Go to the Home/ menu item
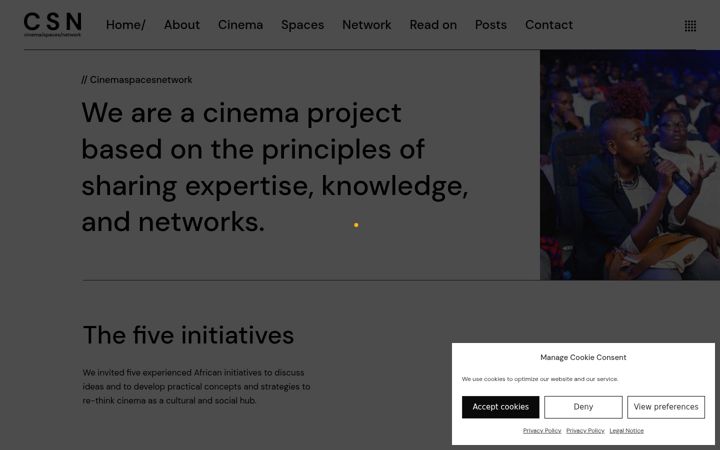This screenshot has height=450, width=720. pyautogui.click(x=125, y=25)
